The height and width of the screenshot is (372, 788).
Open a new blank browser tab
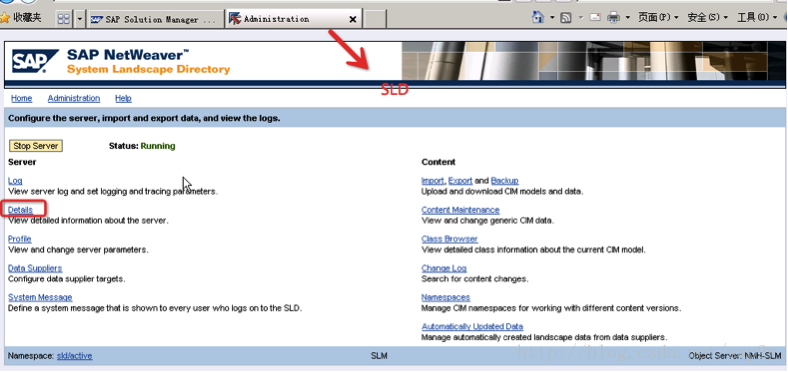374,19
